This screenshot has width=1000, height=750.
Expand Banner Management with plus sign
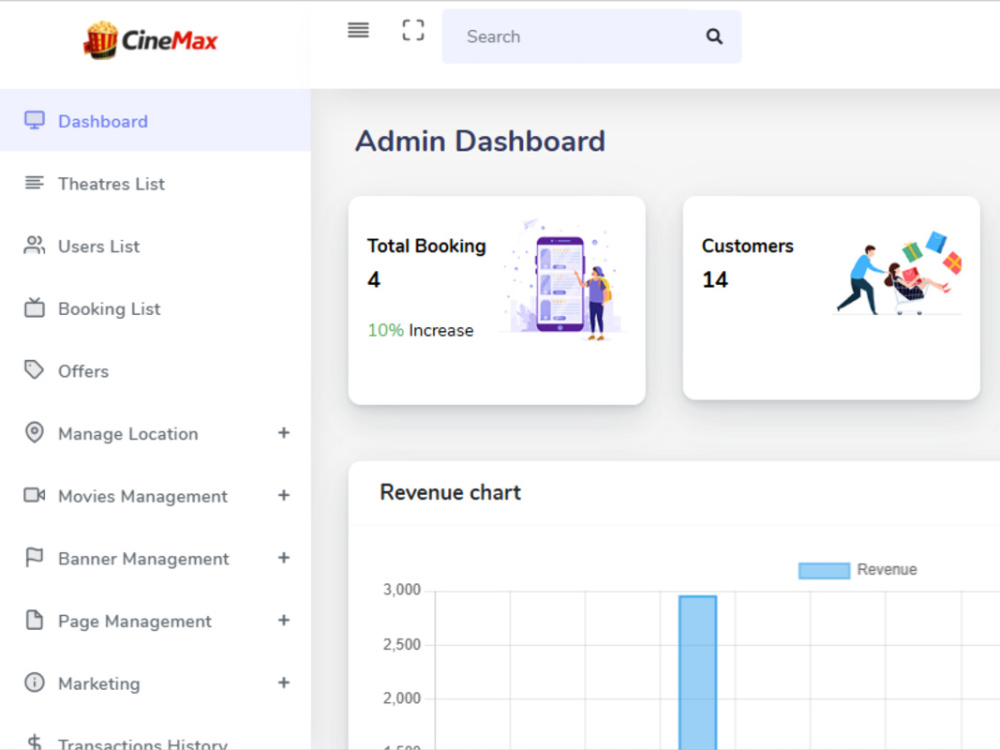click(284, 558)
